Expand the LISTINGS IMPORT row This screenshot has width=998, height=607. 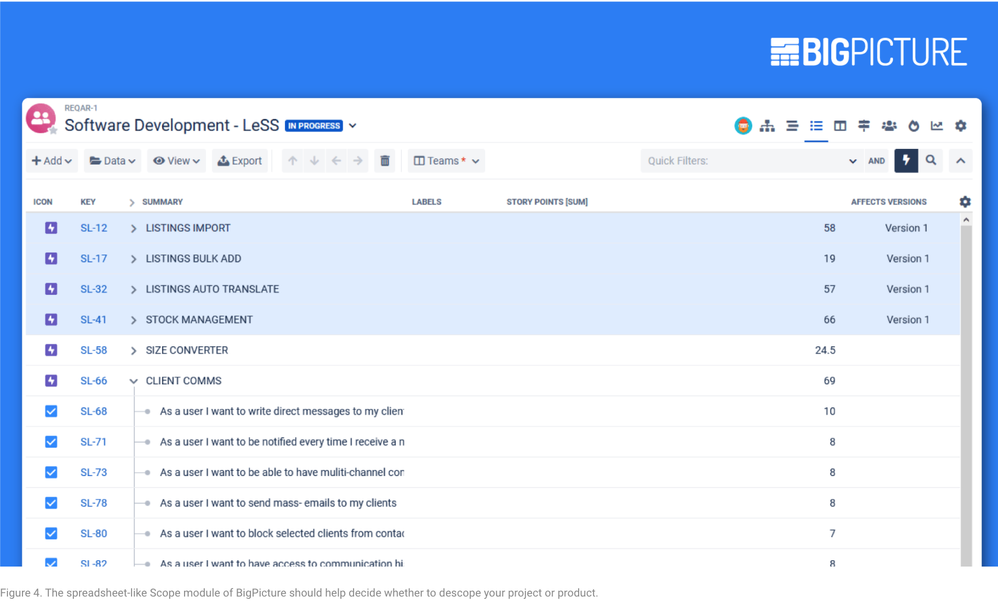pos(133,228)
